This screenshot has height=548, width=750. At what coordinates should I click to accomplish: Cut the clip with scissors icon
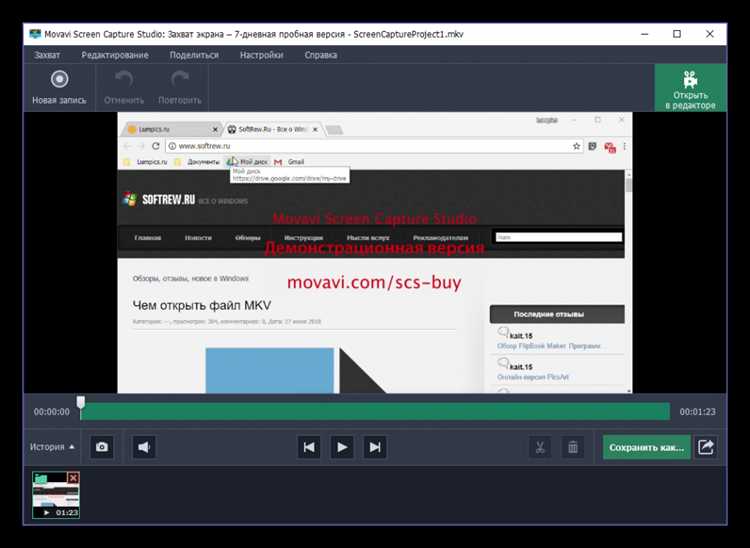[540, 447]
